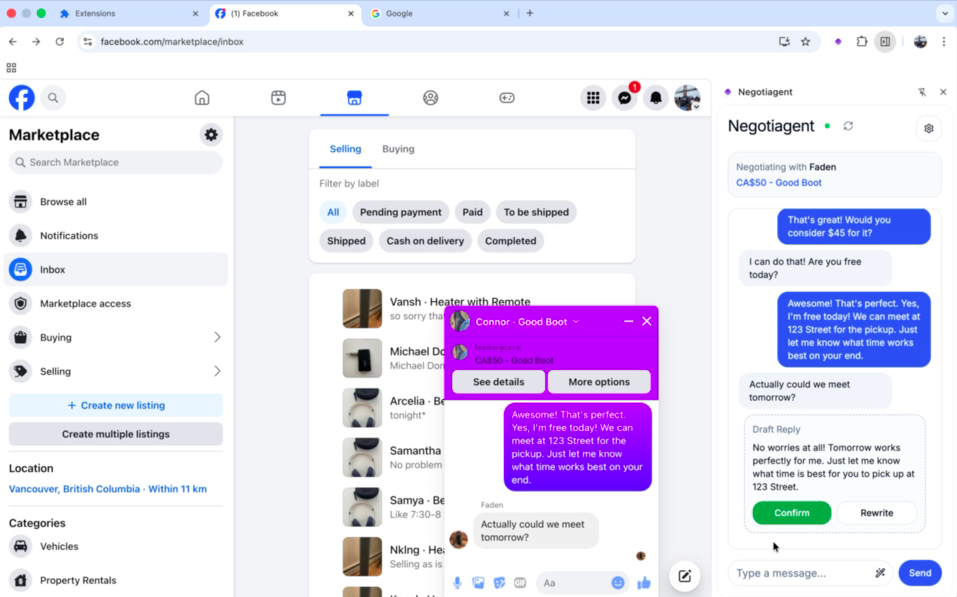This screenshot has width=957, height=597.
Task: Open CA$50 - Good Boot listing link
Action: coord(778,183)
